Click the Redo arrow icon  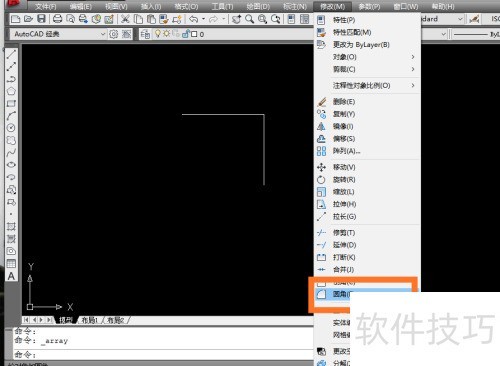click(213, 19)
